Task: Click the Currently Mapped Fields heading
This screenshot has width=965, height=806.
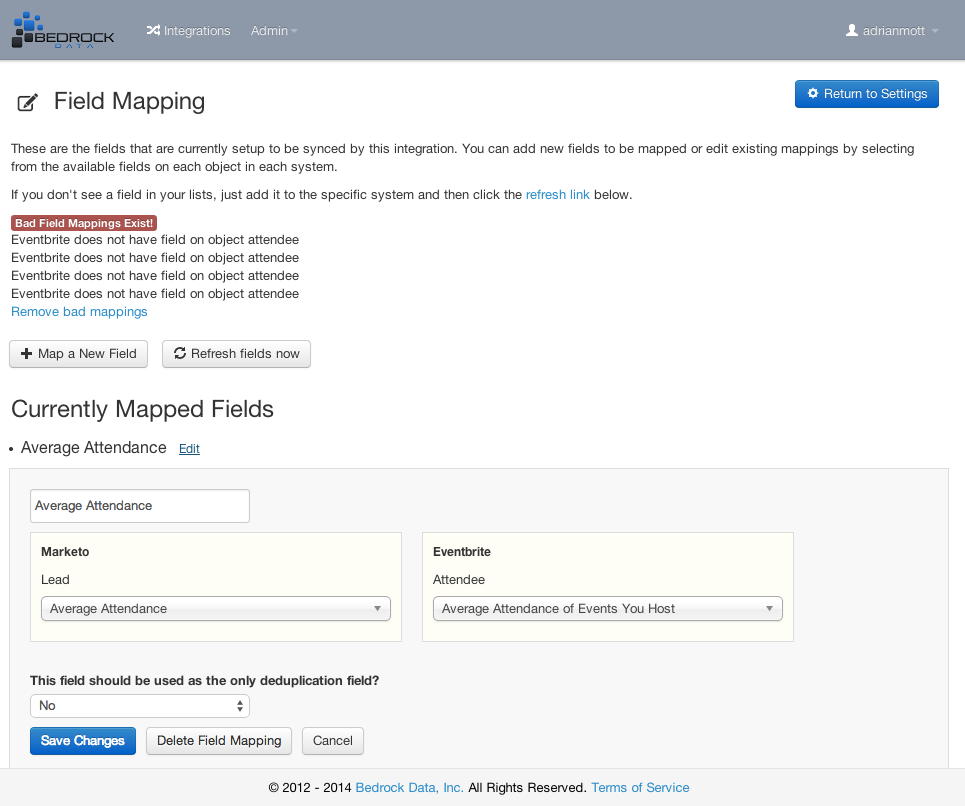Action: pos(142,409)
